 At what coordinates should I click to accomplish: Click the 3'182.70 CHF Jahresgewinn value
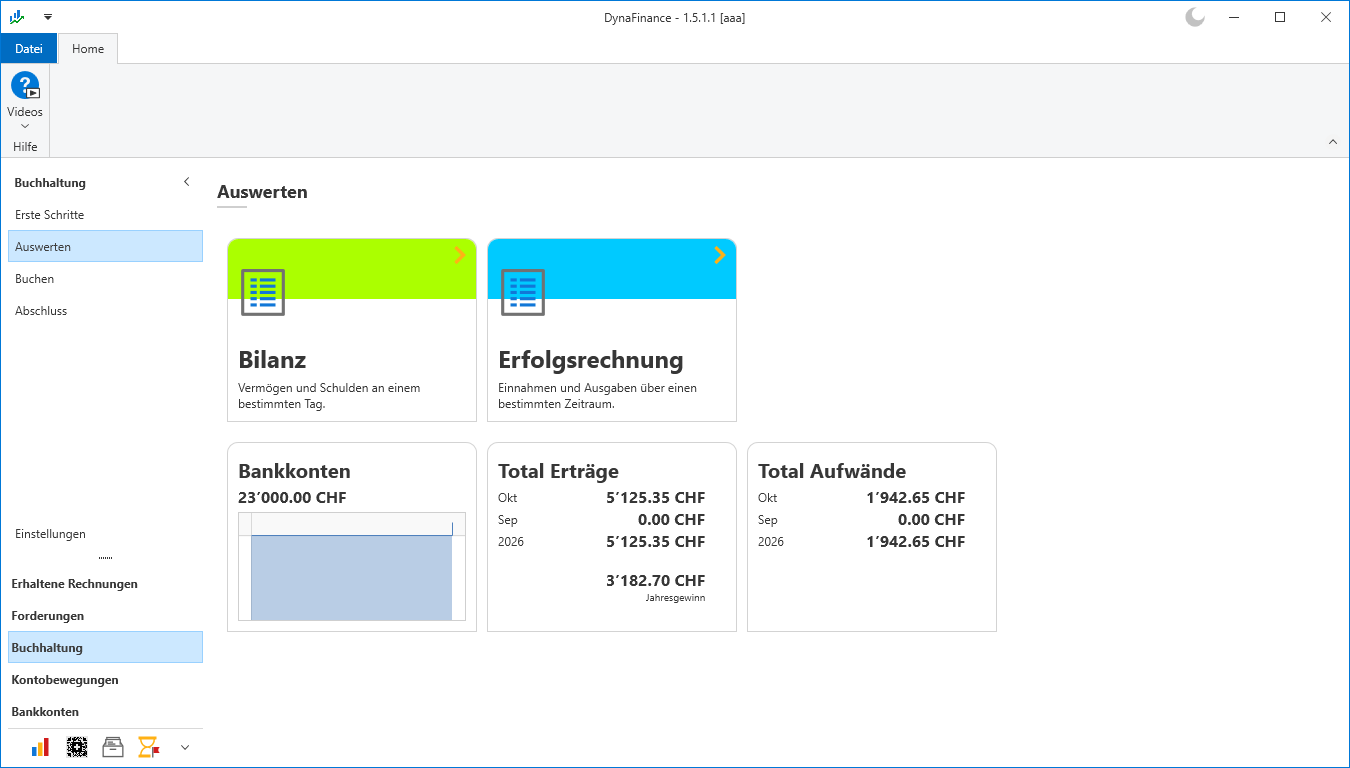[x=655, y=580]
